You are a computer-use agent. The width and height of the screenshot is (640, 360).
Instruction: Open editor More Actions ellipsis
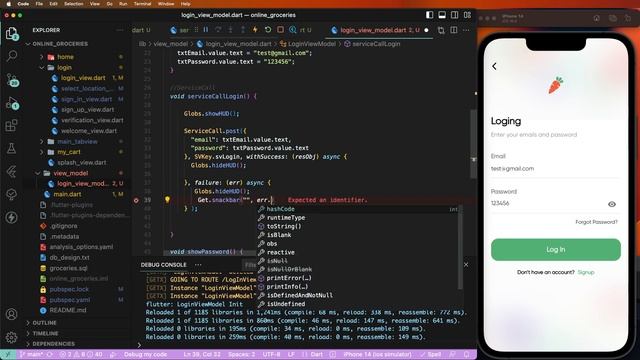[x=466, y=30]
